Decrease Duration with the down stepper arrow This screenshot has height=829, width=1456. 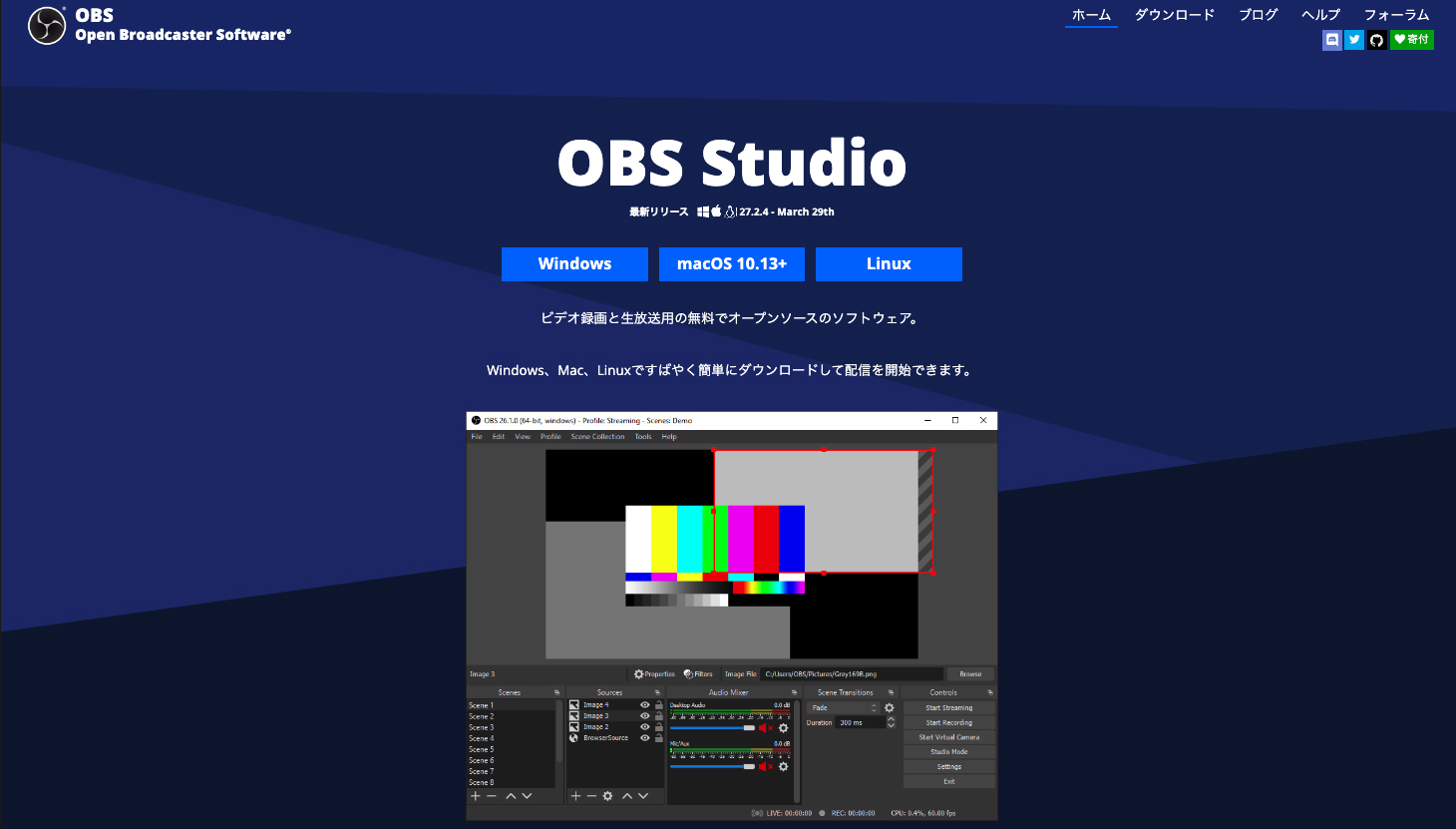(891, 725)
